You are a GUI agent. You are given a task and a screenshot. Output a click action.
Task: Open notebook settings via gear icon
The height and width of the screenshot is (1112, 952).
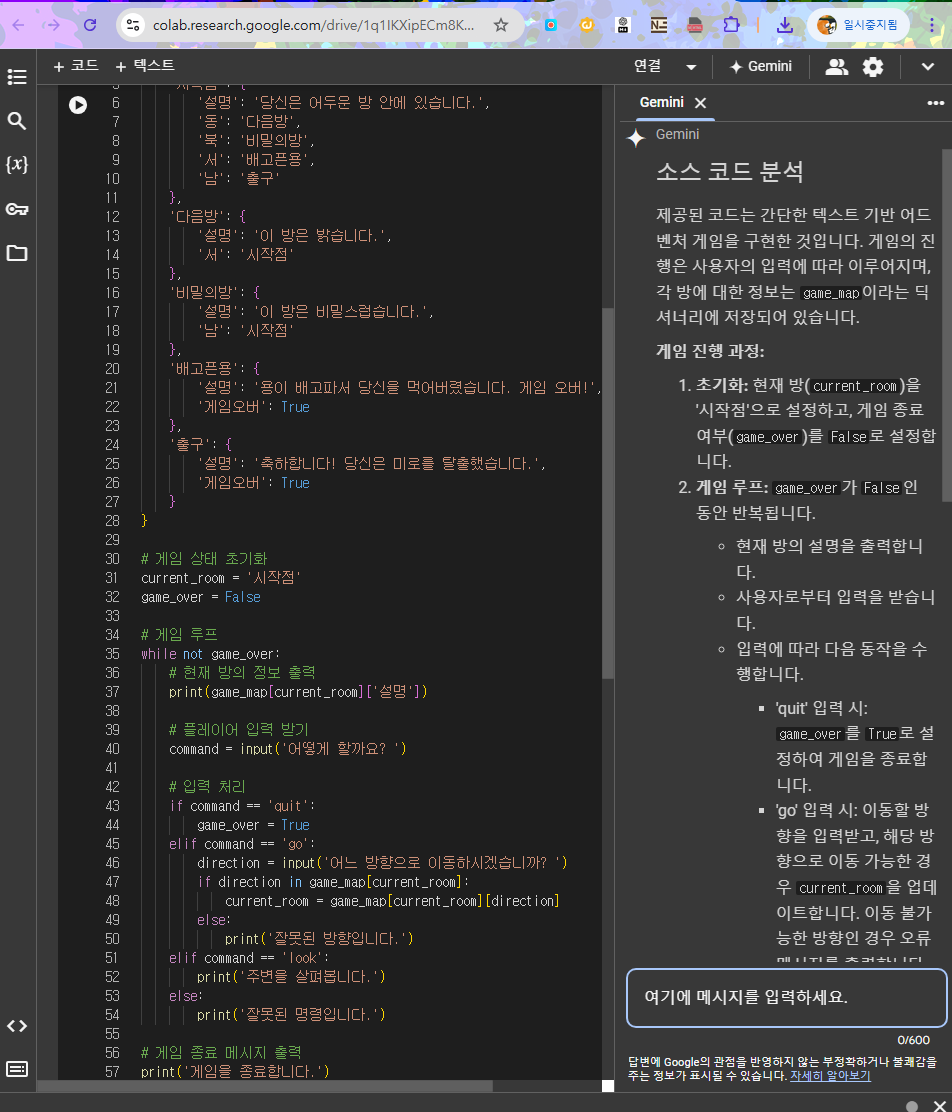coord(872,67)
